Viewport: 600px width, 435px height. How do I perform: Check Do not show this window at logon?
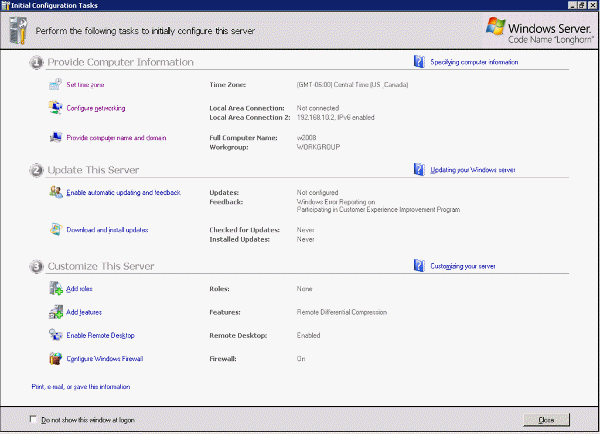(33, 419)
